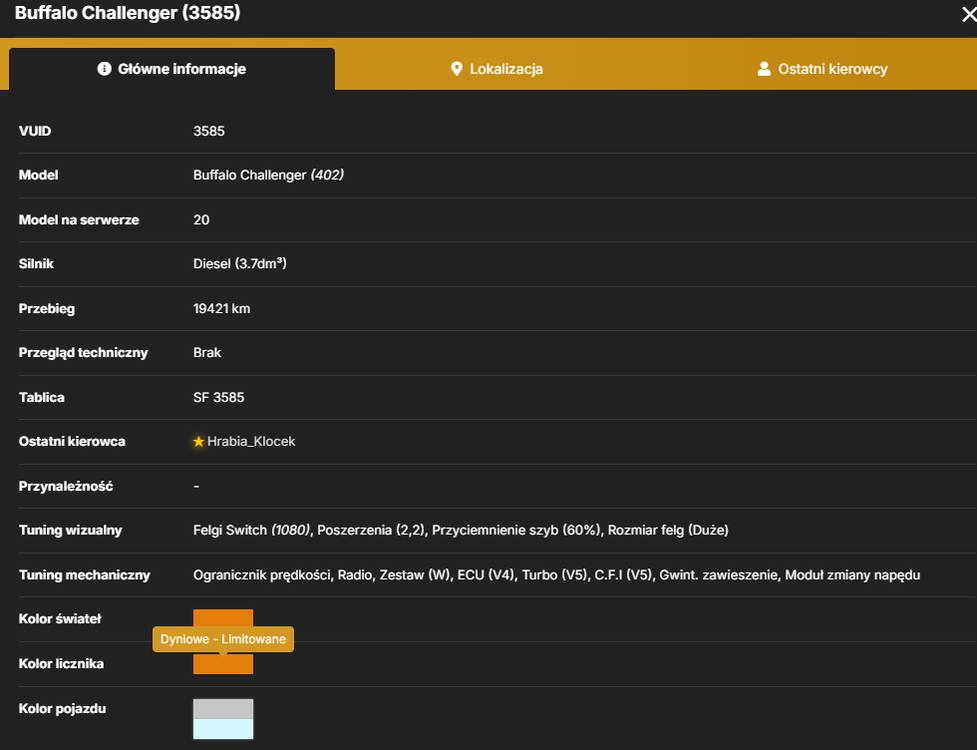Click the Buffalo Challenger (402) model value
This screenshot has width=977, height=750.
point(269,175)
